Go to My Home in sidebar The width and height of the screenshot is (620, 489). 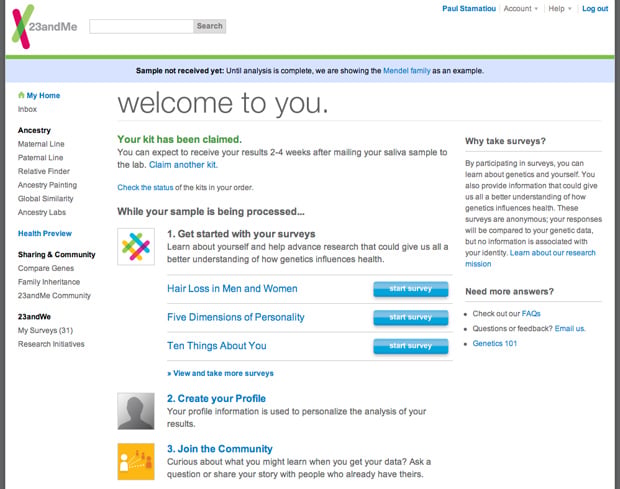(43, 95)
